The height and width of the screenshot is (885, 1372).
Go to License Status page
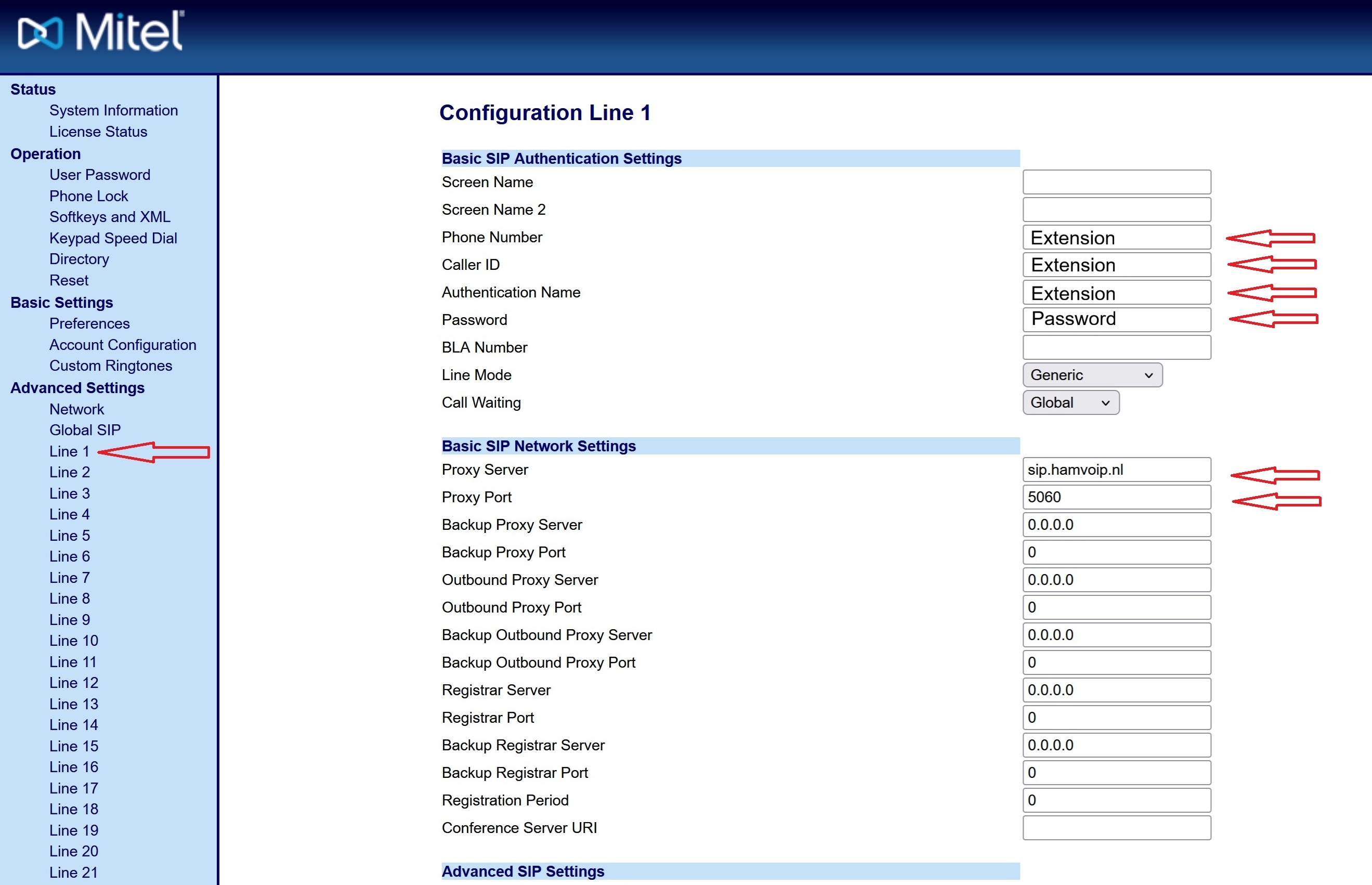tap(98, 132)
